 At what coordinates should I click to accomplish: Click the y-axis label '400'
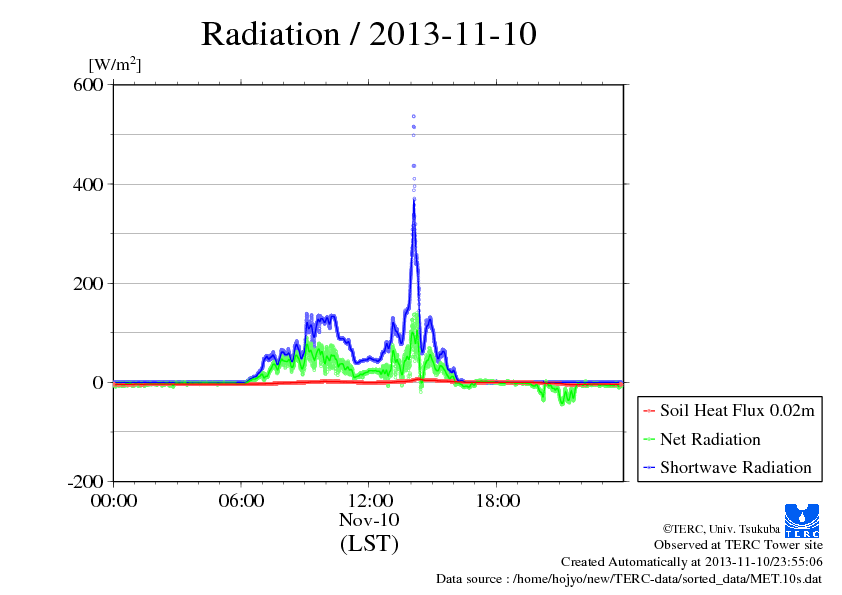88,184
